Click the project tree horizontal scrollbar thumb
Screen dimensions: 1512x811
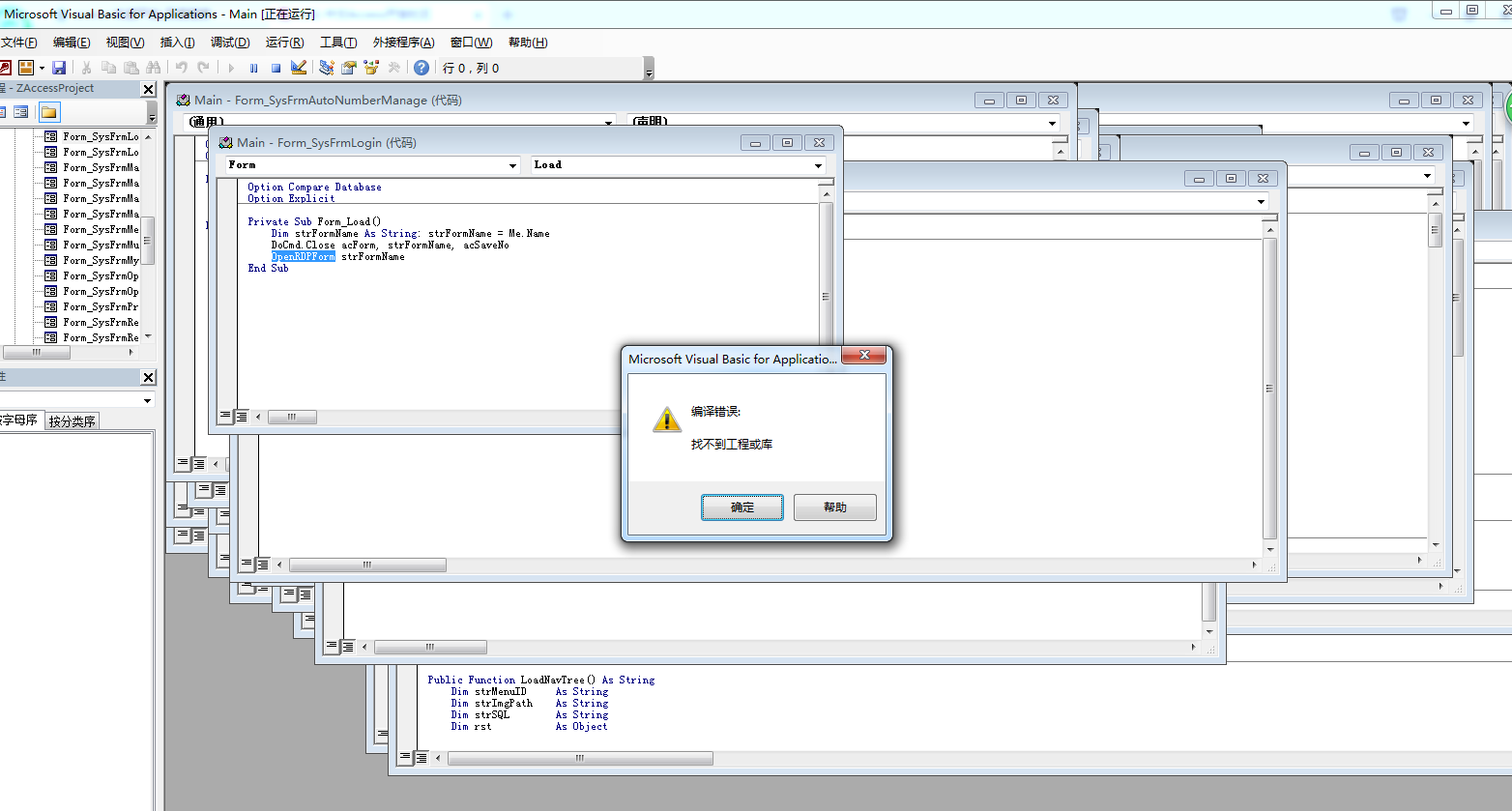click(x=37, y=353)
